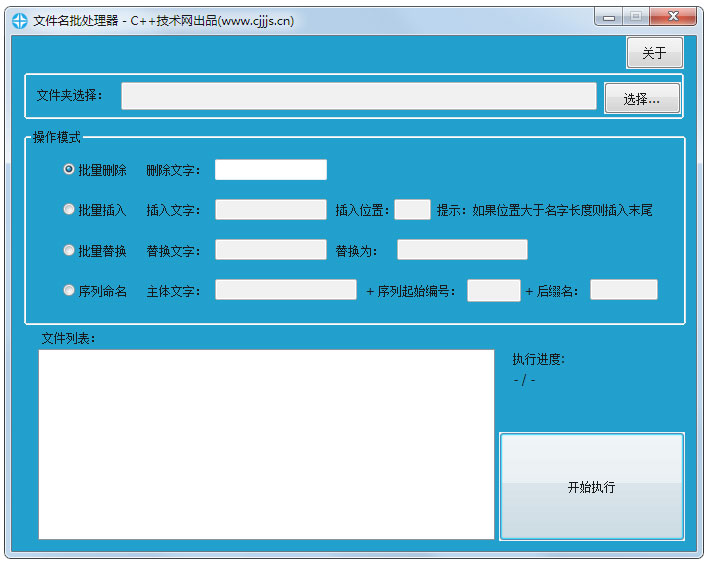
Task: Open the 关于 about button
Action: pos(654,53)
